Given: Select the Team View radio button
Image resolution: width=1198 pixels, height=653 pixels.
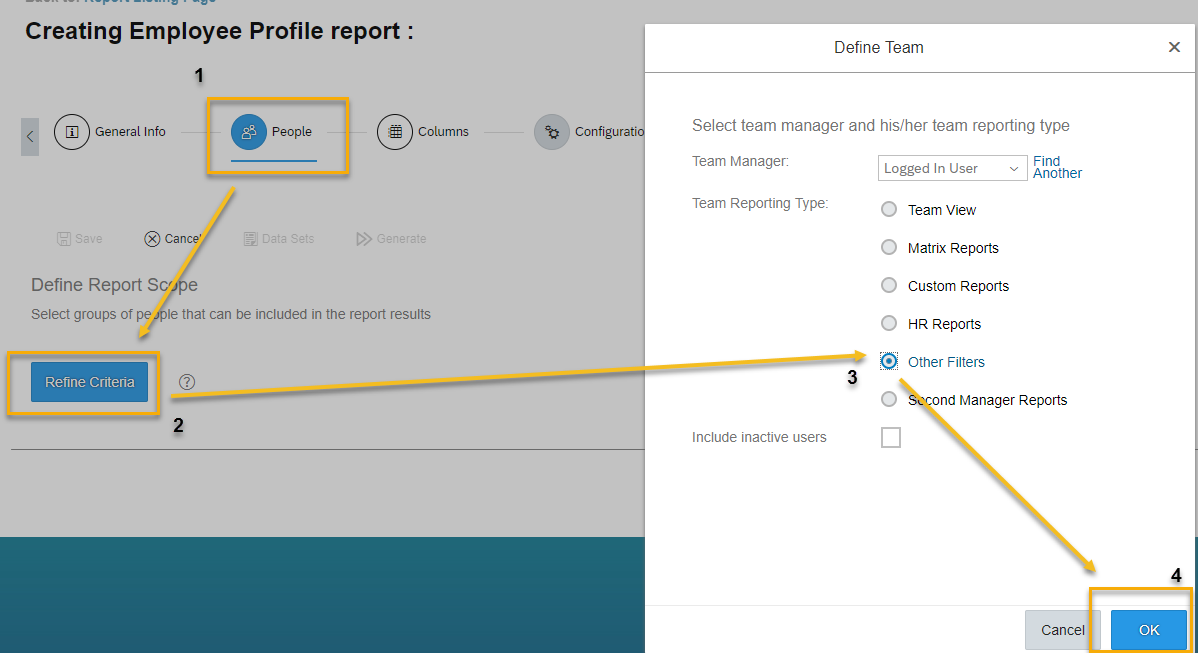Looking at the screenshot, I should click(889, 209).
